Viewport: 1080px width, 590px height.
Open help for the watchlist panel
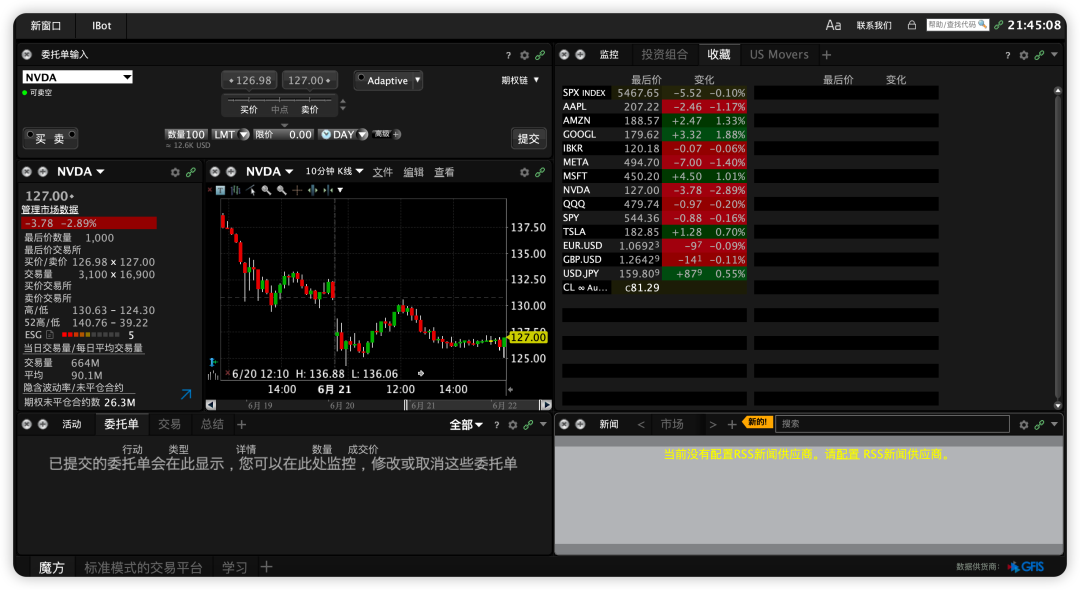click(x=1008, y=55)
